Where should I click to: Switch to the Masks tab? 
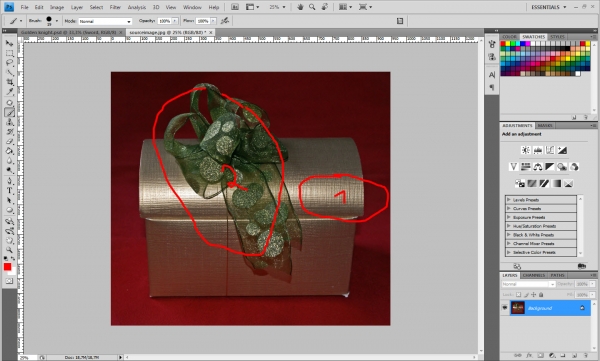545,126
